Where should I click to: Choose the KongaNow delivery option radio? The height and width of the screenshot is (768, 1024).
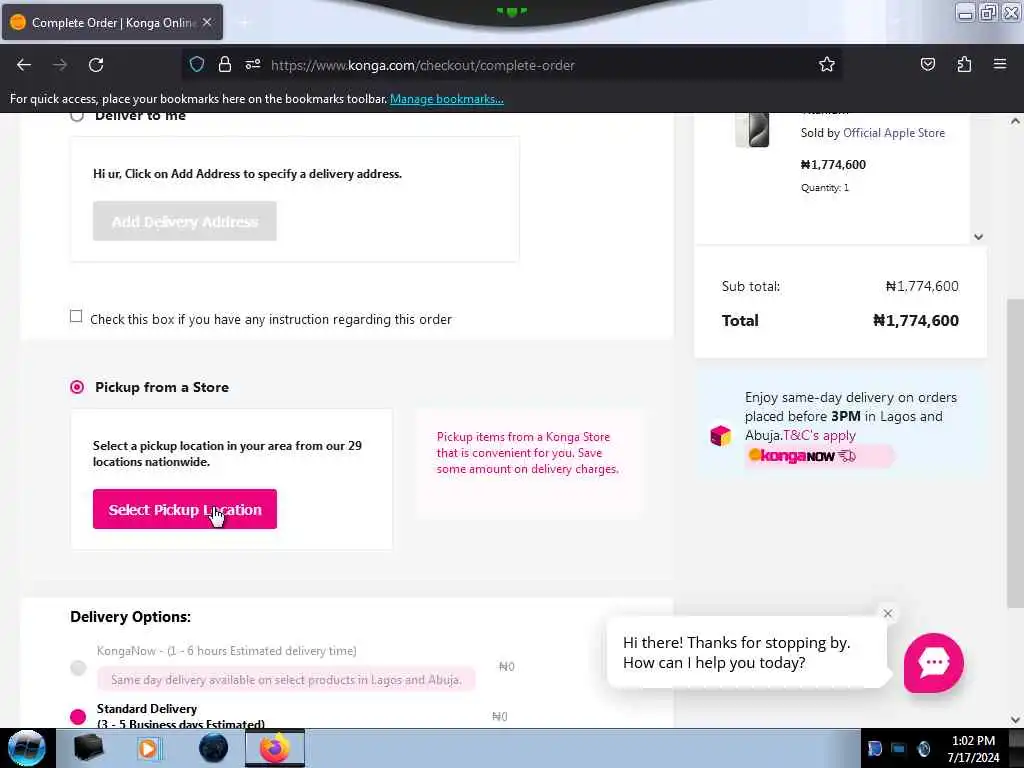pyautogui.click(x=78, y=668)
